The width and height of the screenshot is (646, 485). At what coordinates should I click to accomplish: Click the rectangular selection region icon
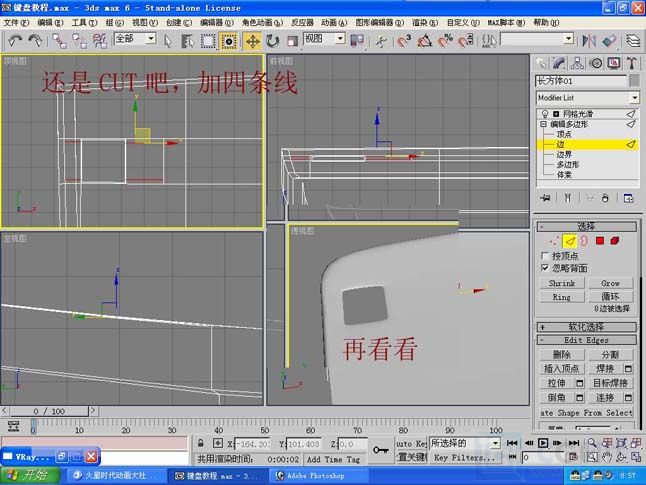pyautogui.click(x=208, y=41)
